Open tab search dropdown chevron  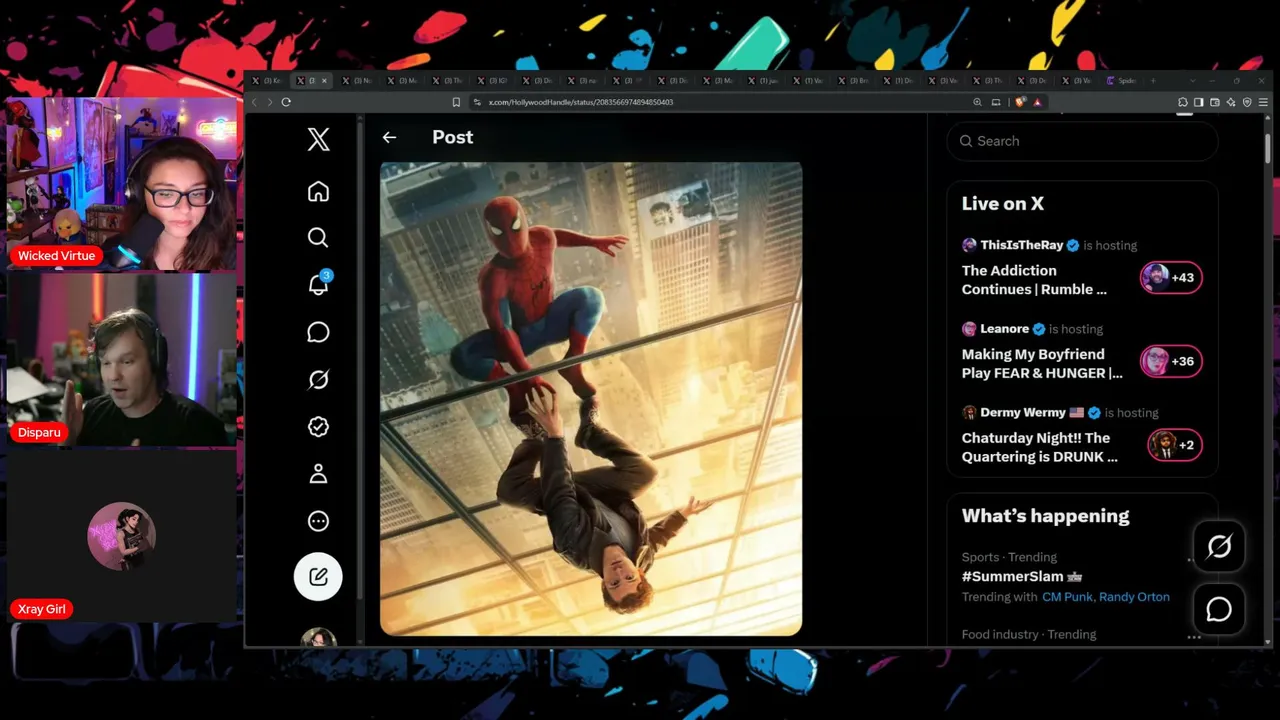pyautogui.click(x=1190, y=81)
